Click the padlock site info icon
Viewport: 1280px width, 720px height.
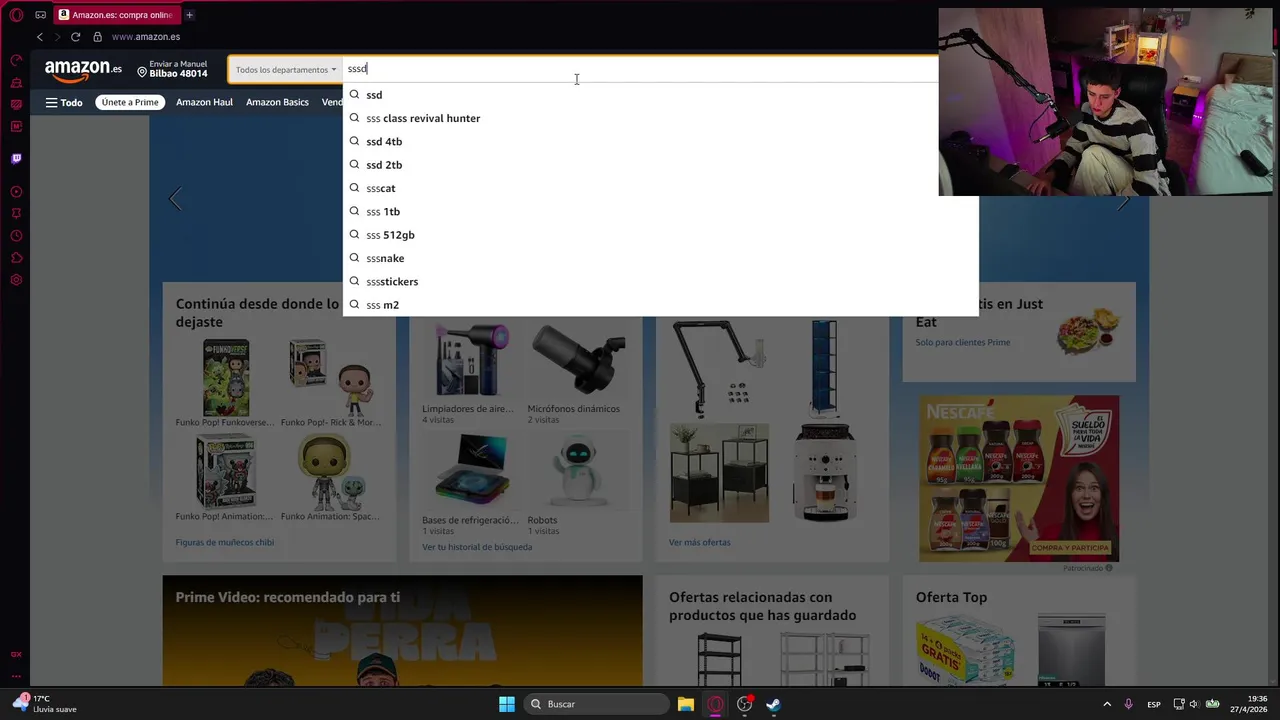(97, 37)
